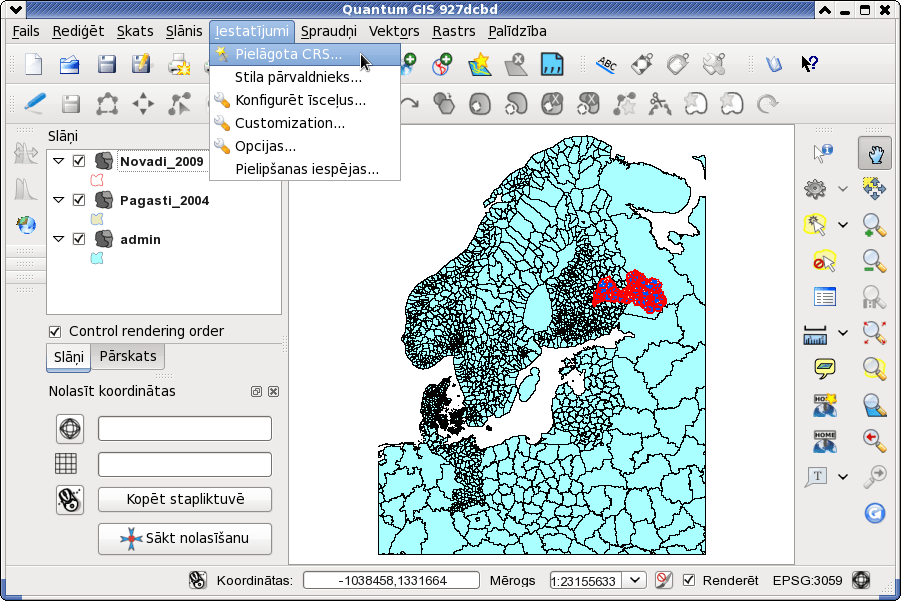Click the red Novadi_2009 symbol swatch
The image size is (901, 601).
point(97,180)
